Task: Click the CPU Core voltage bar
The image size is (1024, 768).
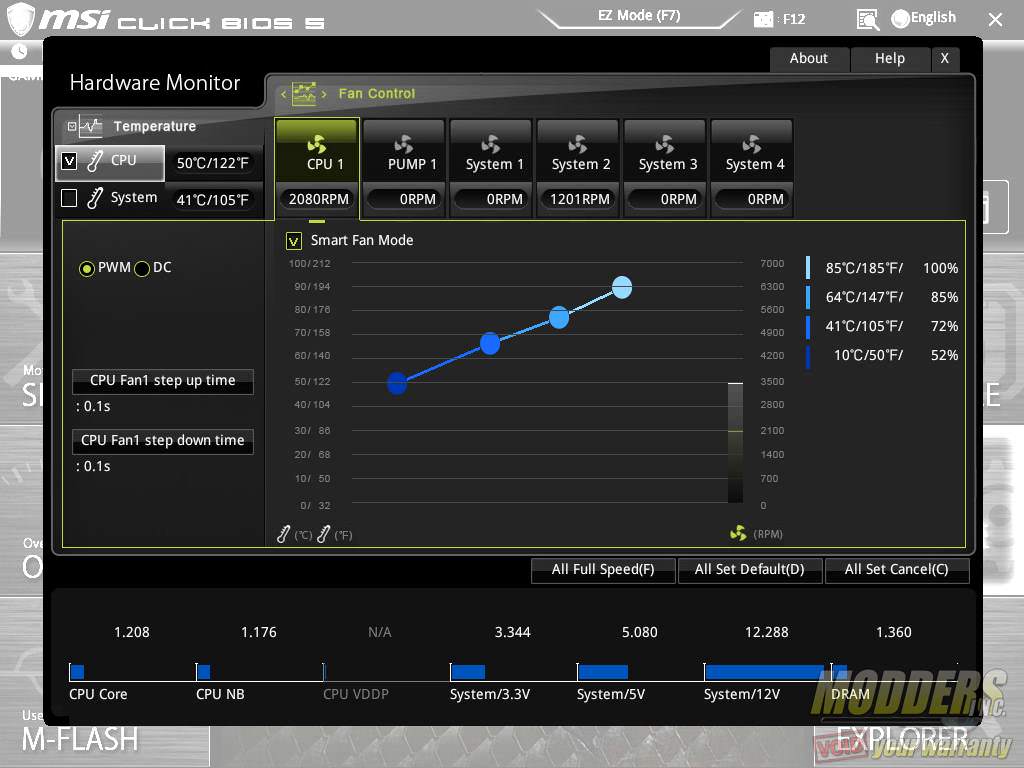Action: [77, 672]
